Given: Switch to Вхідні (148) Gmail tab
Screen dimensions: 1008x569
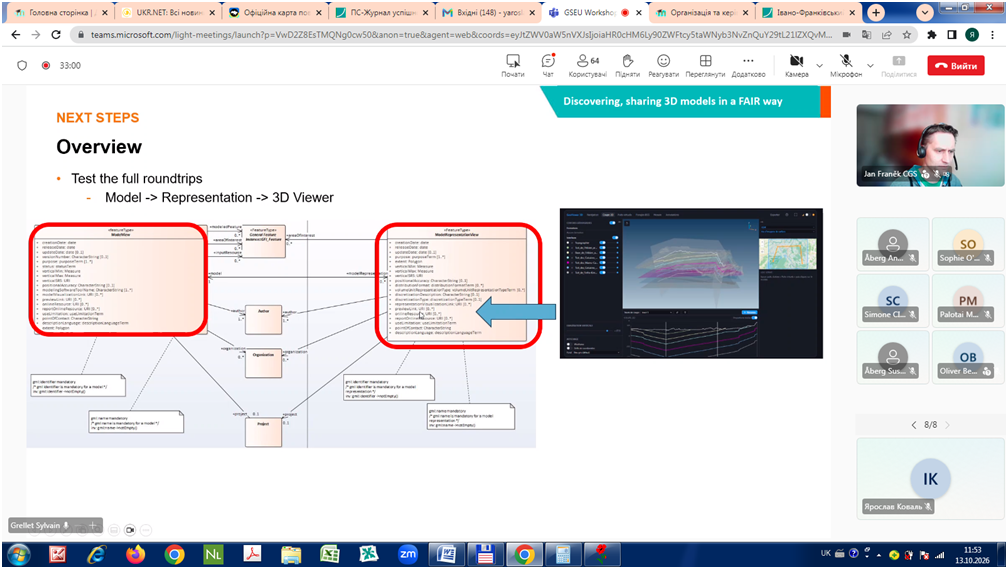Looking at the screenshot, I should [x=490, y=12].
